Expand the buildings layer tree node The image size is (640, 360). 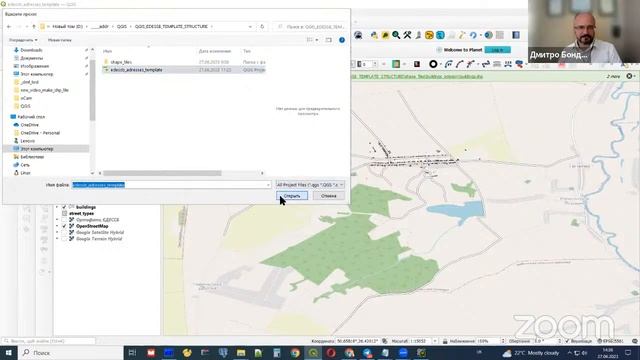pyautogui.click(x=57, y=207)
